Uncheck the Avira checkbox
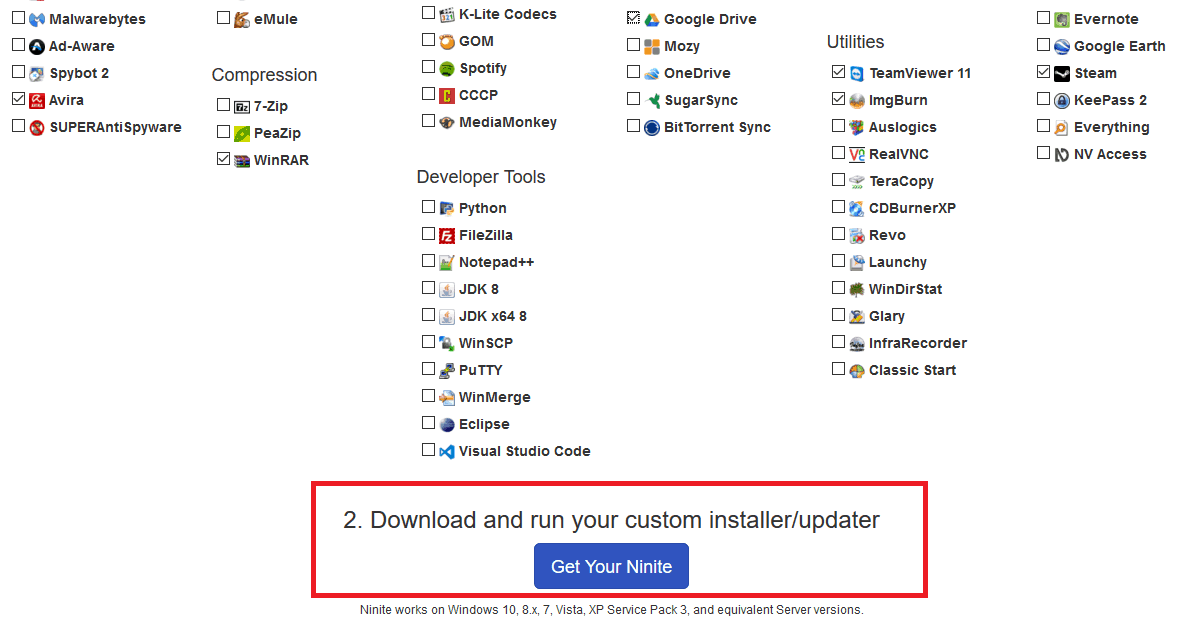This screenshot has width=1185, height=627. 19,99
